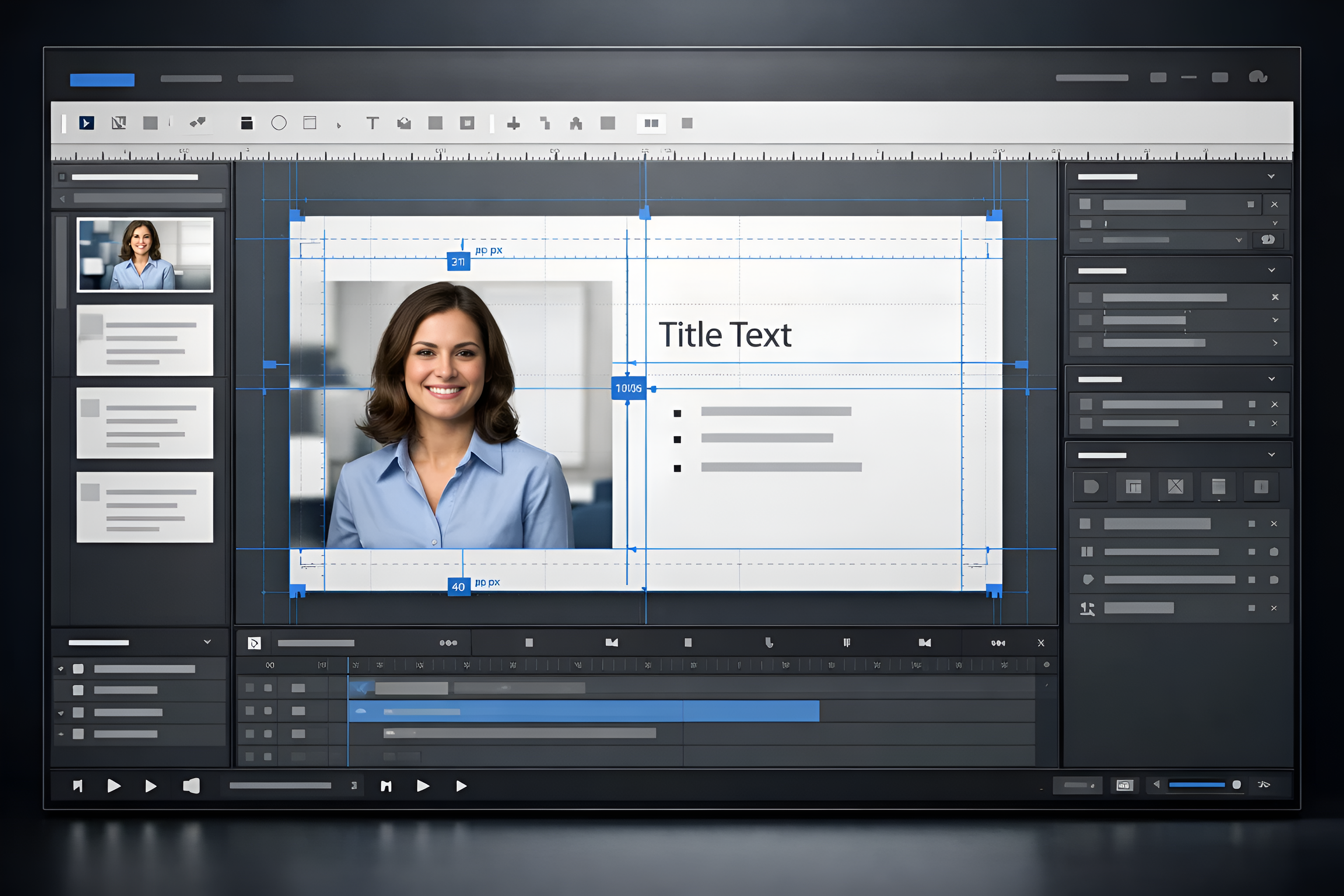Collapse the top right panel section chevron
This screenshot has width=1344, height=896.
1271,177
